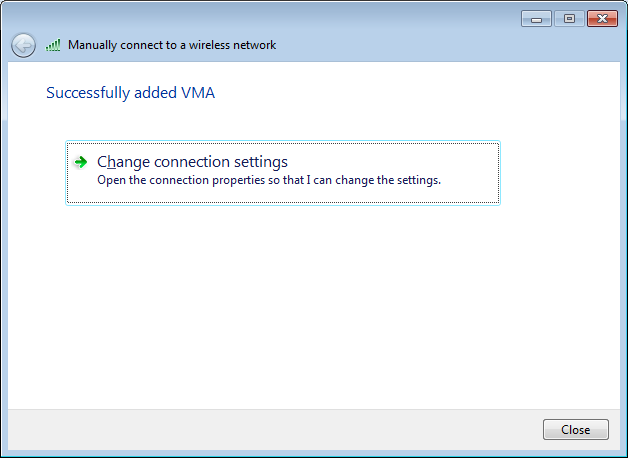Click the blank white area below the command link
This screenshot has width=628, height=458.
(x=312, y=304)
